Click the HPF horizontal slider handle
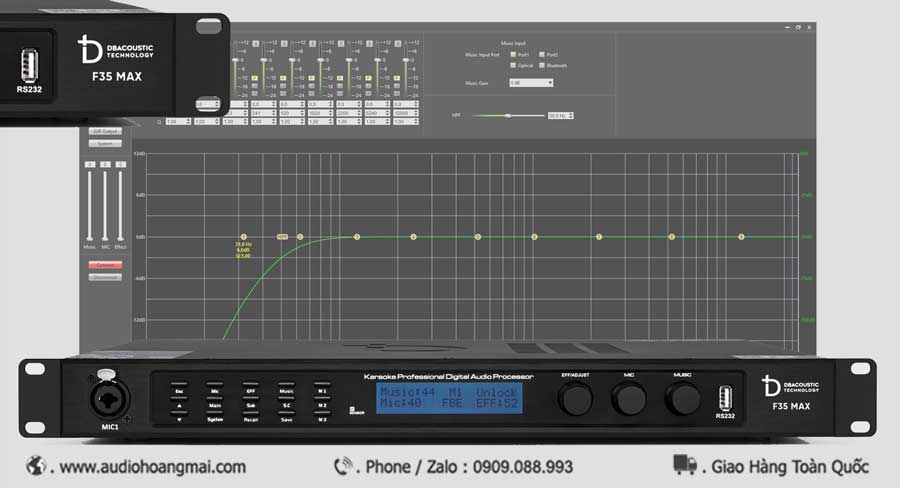This screenshot has width=900, height=488. (x=508, y=115)
